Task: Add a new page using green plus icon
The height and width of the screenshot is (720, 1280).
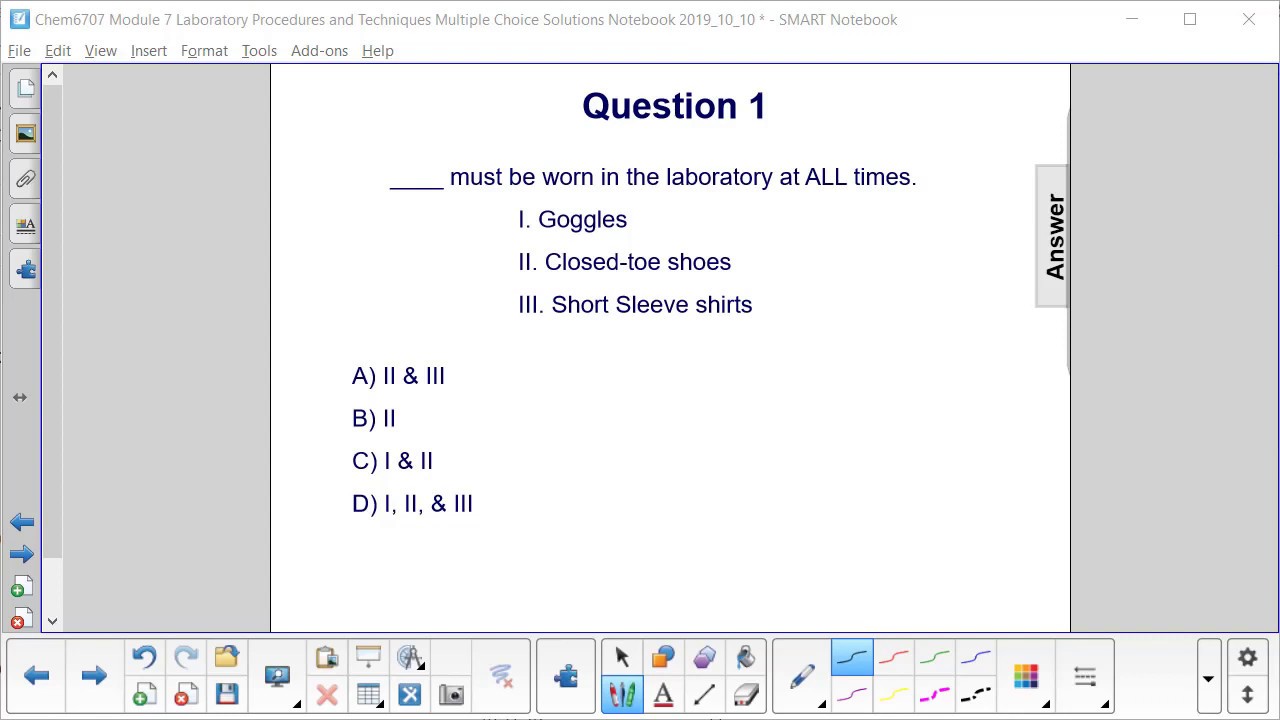Action: point(143,695)
